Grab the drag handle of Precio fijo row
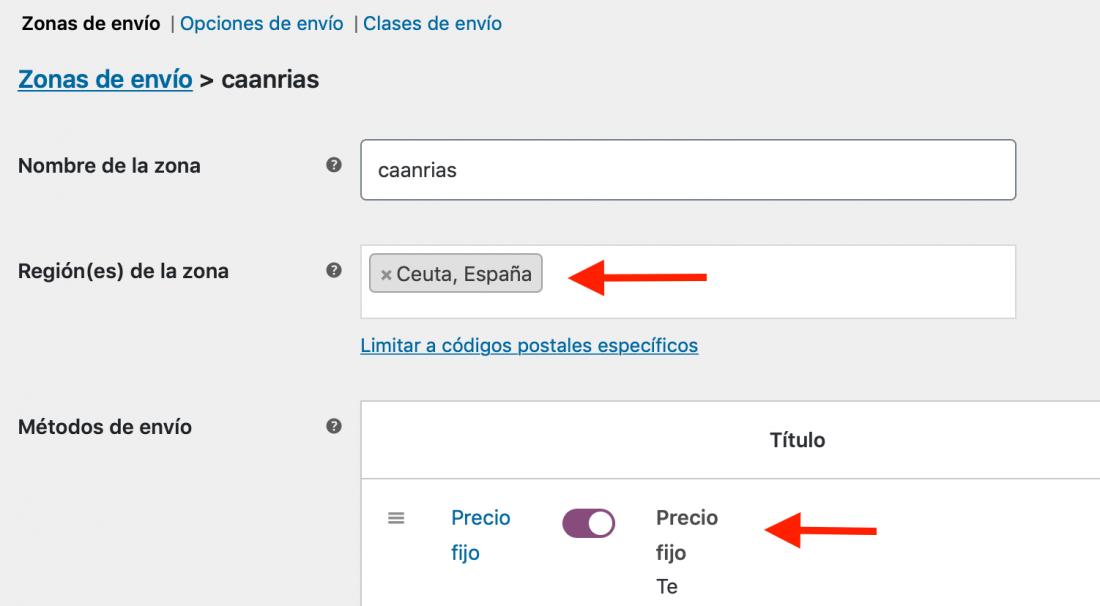Viewport: 1100px width, 606px height. click(x=396, y=518)
